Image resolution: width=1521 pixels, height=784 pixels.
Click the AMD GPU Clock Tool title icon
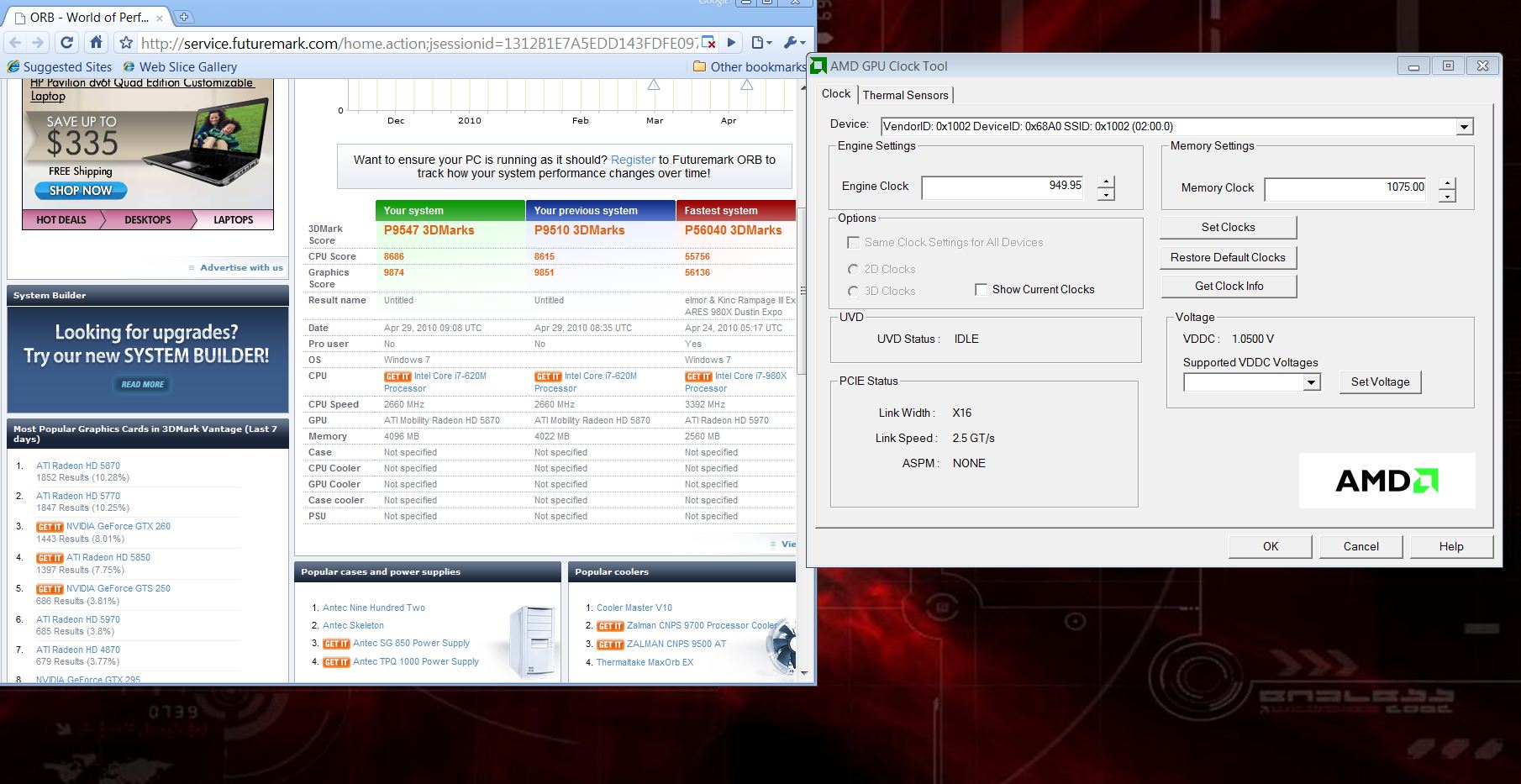pyautogui.click(x=818, y=66)
